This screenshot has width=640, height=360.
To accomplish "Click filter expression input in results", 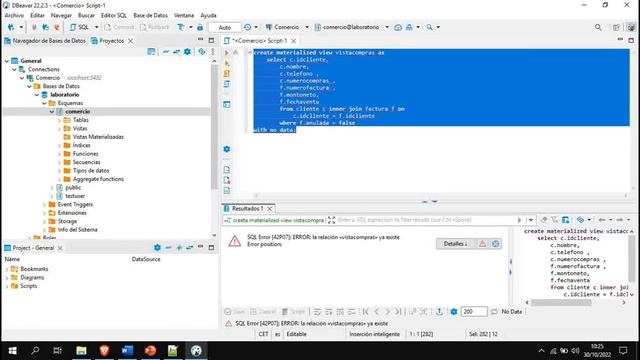I will point(424,220).
